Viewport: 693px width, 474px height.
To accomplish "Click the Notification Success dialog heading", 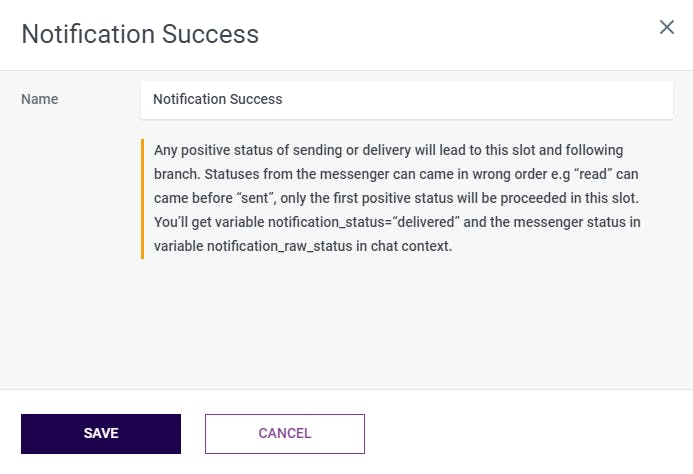I will pyautogui.click(x=140, y=34).
